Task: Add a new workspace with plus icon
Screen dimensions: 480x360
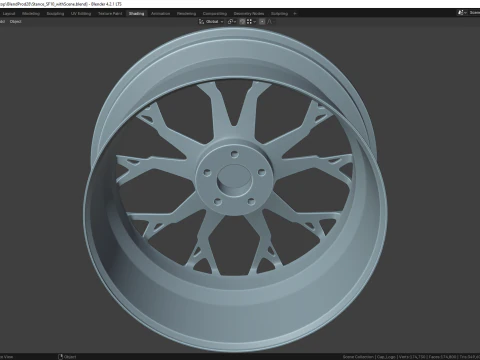Action: click(295, 14)
